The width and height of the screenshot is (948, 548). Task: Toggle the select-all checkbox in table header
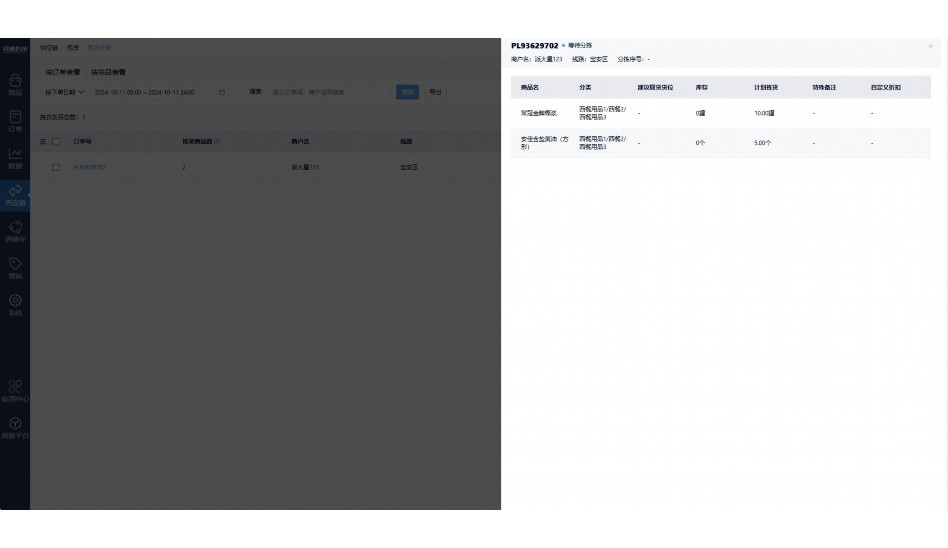[x=56, y=142]
